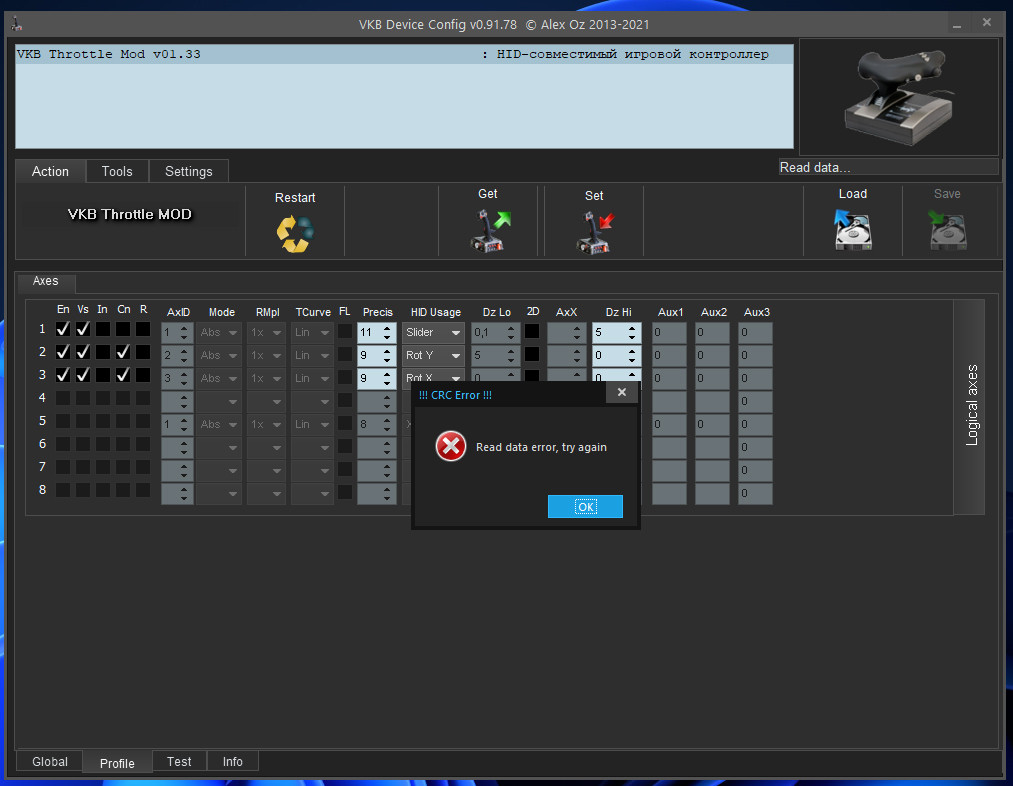Click the Precis stepper value for axis 1
1013x786 pixels.
[x=369, y=333]
